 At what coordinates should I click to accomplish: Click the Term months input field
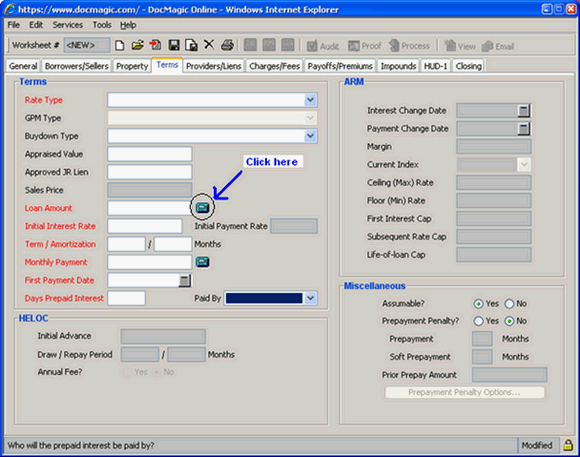click(x=127, y=244)
